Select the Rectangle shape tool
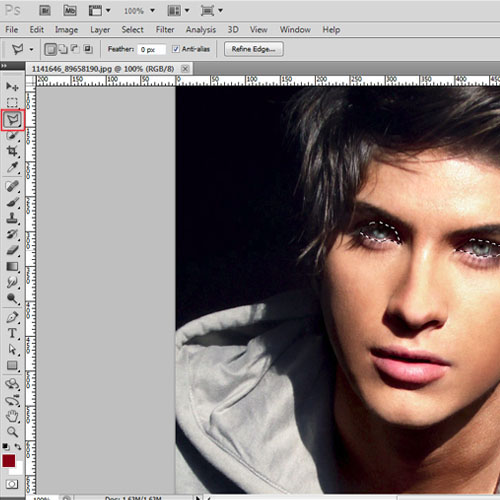 tap(12, 365)
